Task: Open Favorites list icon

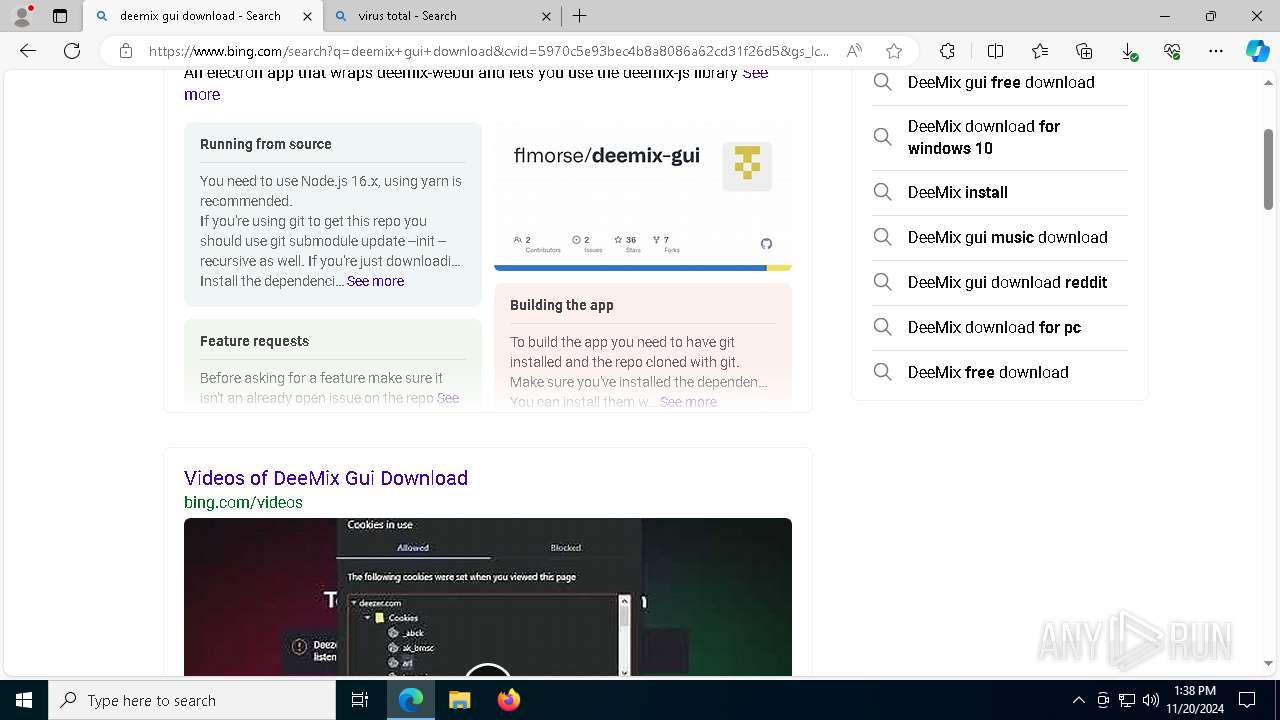Action: tap(1040, 51)
